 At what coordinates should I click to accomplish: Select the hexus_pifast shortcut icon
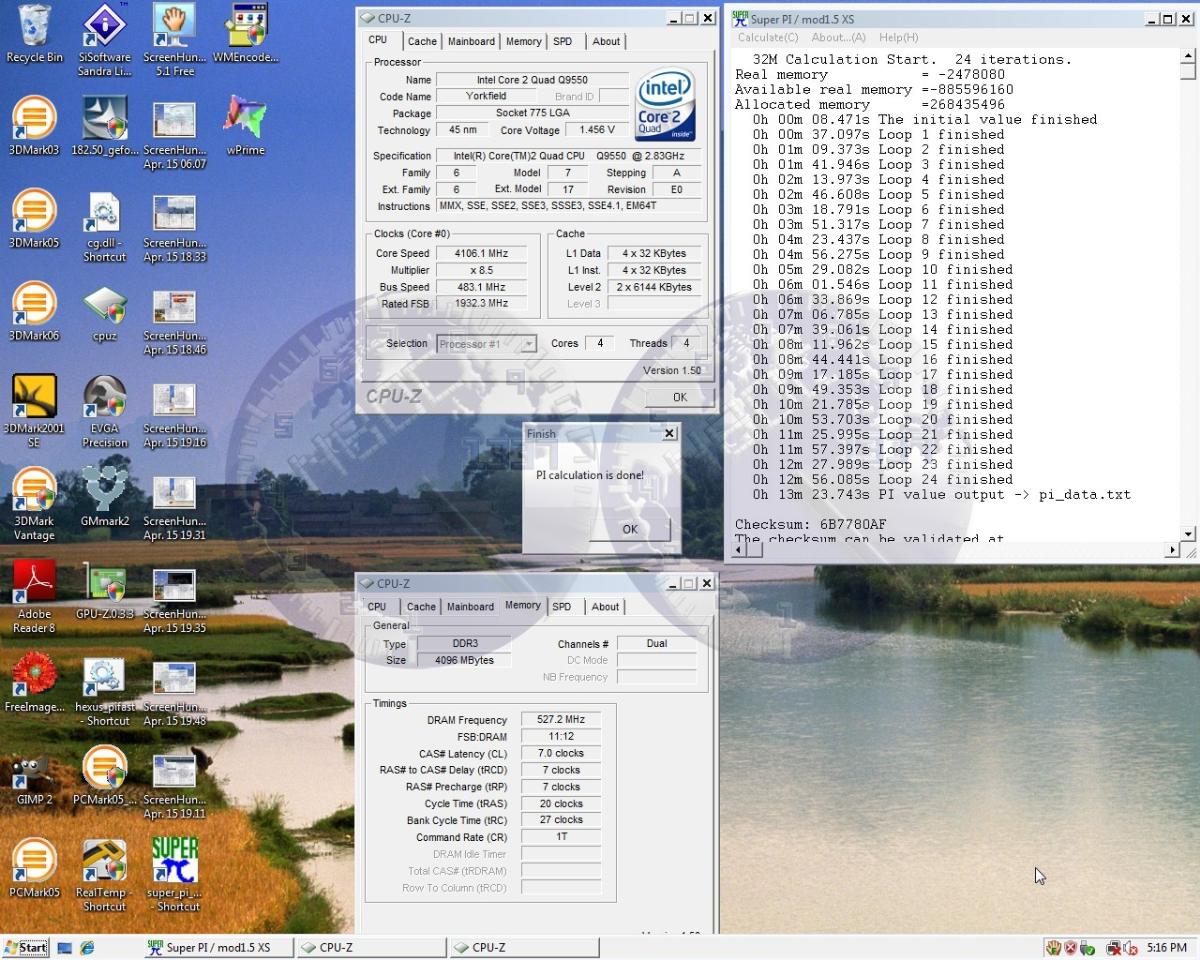[x=104, y=691]
